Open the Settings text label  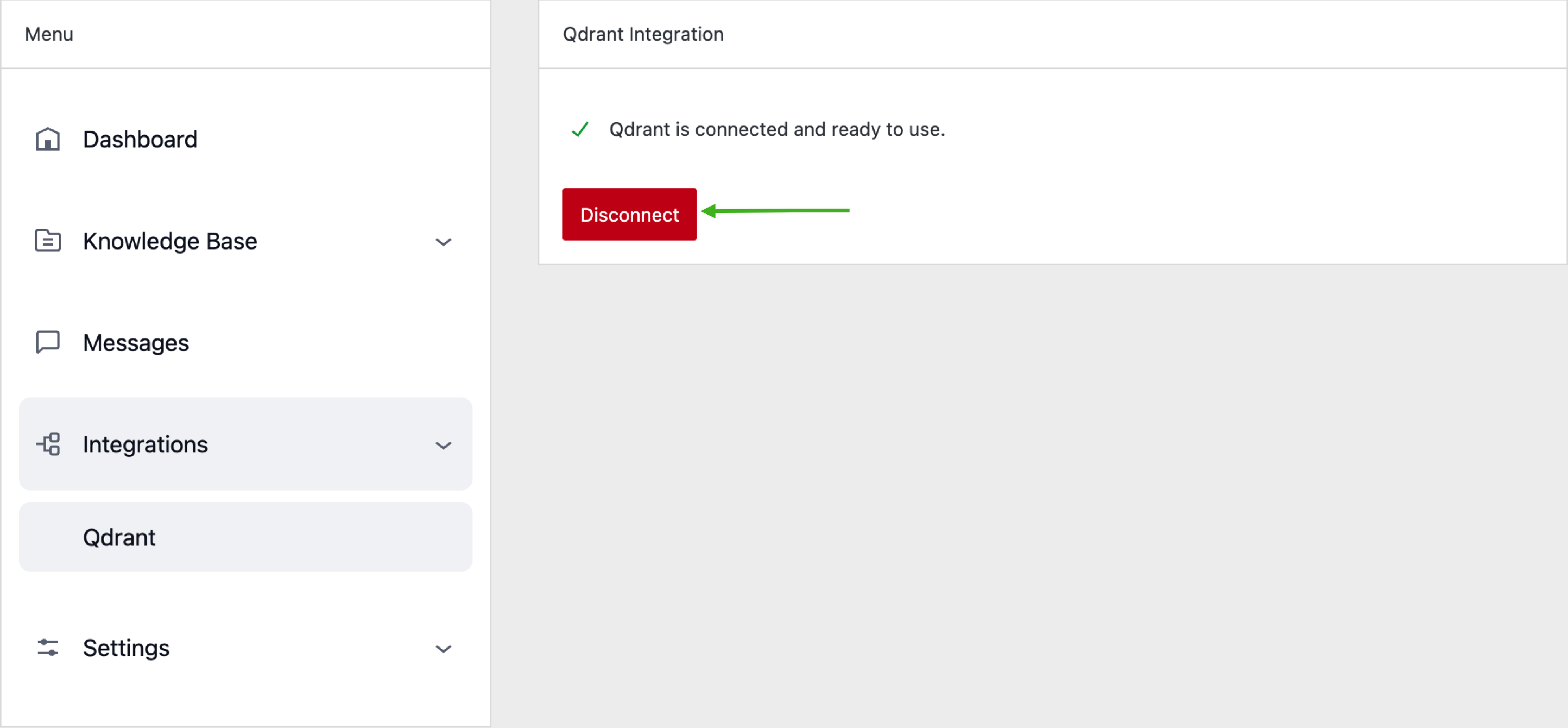126,647
